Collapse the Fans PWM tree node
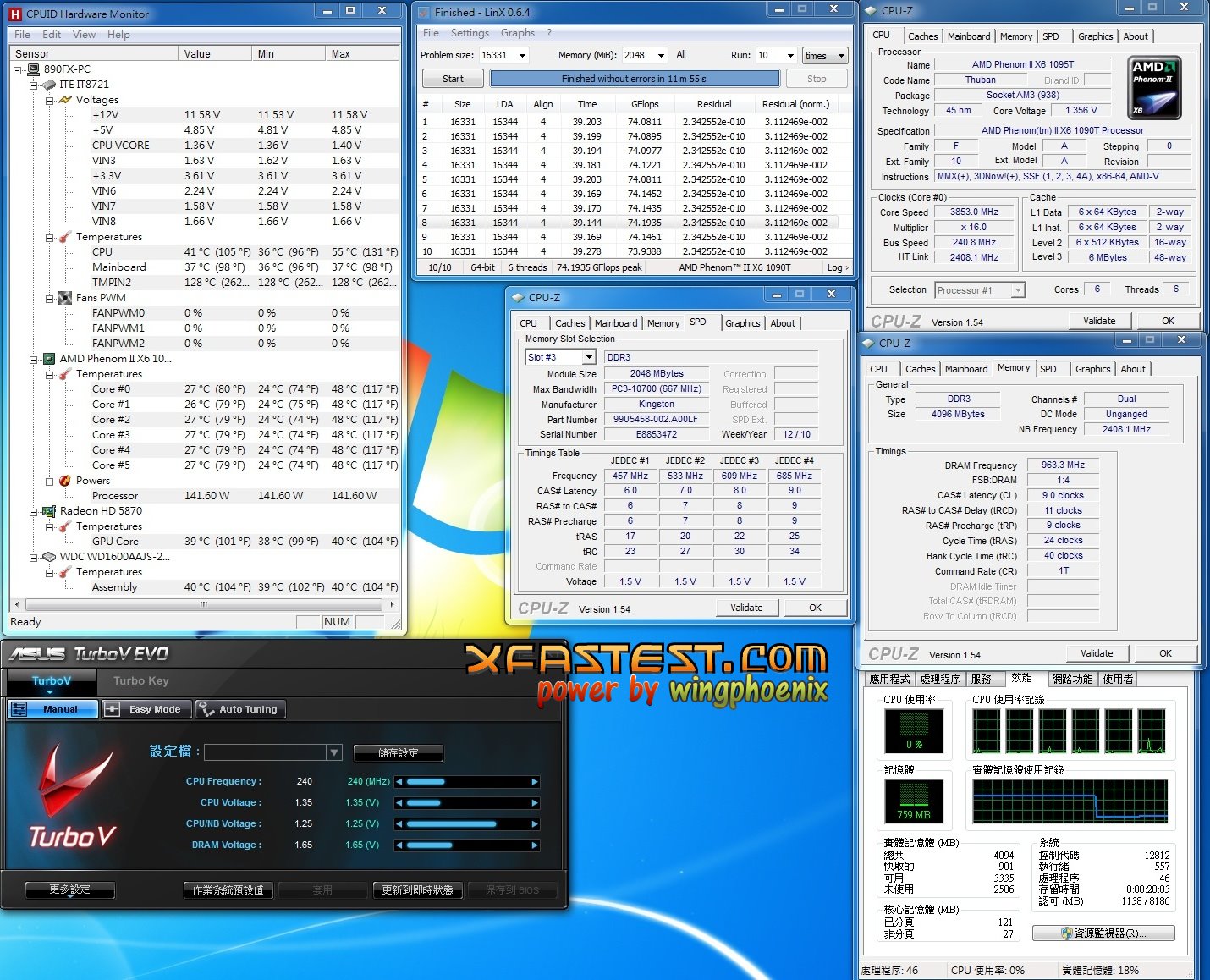The width and height of the screenshot is (1210, 980). (x=50, y=298)
